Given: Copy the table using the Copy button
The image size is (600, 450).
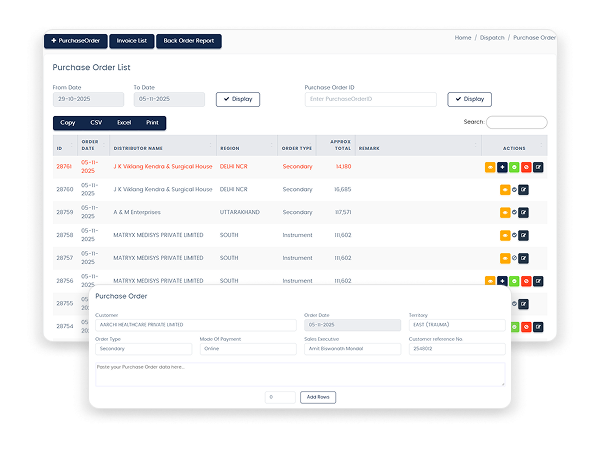Looking at the screenshot, I should [67, 123].
